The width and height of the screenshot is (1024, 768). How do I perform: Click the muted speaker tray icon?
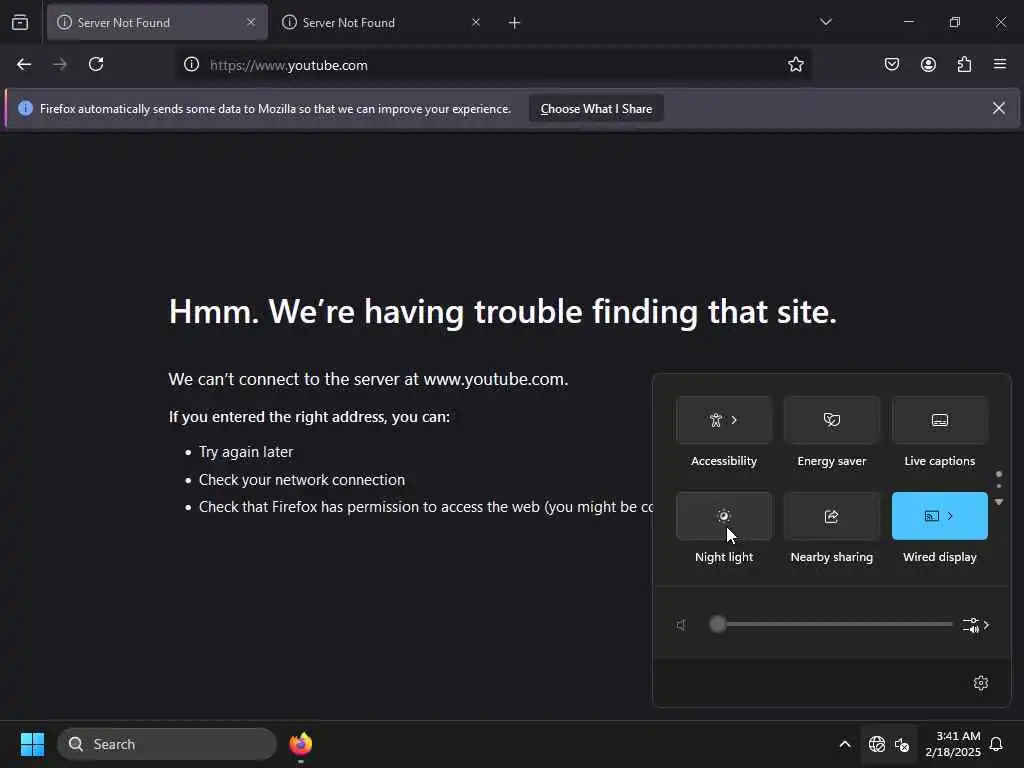click(902, 744)
